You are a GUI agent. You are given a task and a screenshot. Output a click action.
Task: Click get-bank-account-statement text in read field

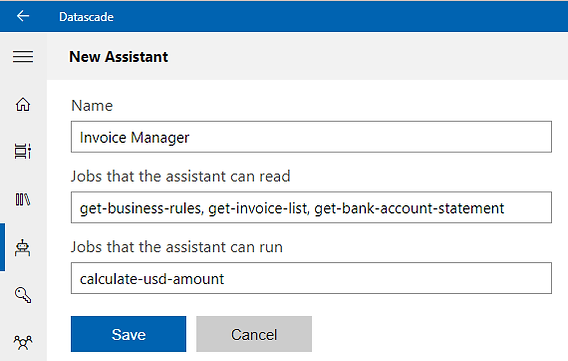coord(409,208)
